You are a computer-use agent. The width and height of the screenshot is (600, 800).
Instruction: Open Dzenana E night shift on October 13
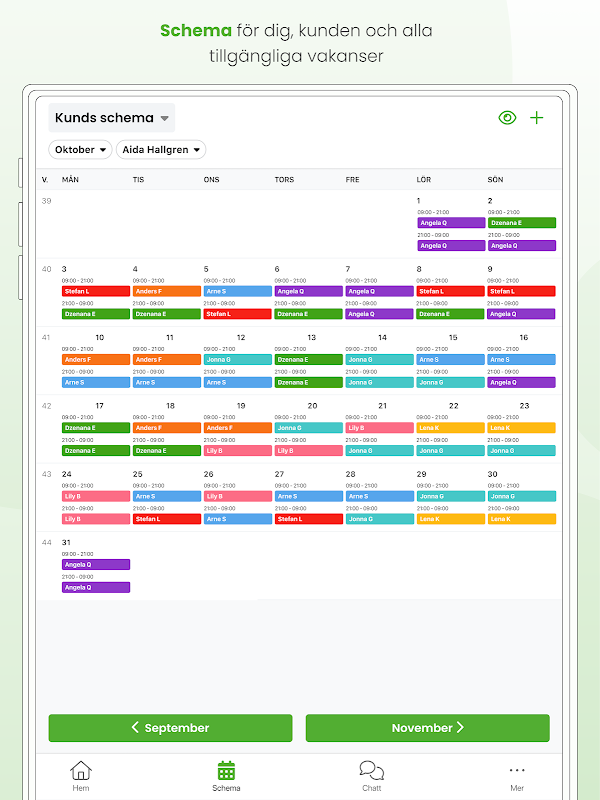coord(309,382)
